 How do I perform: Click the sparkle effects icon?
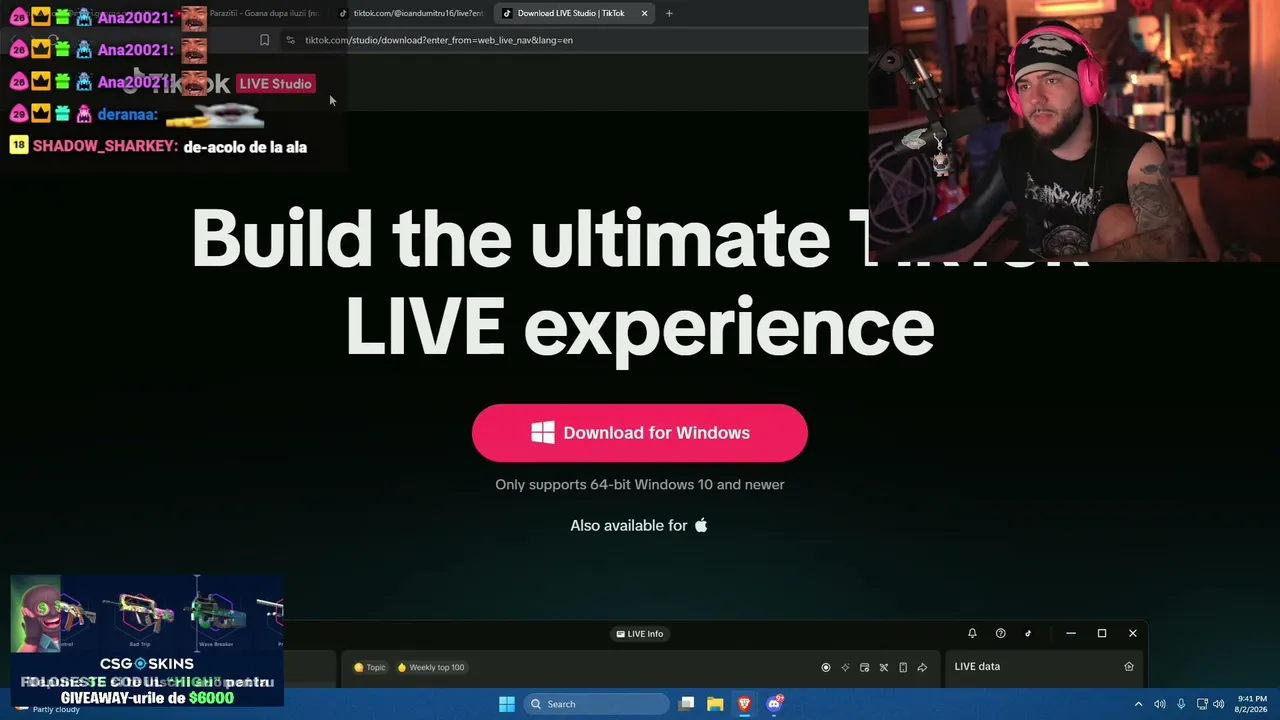coord(845,667)
